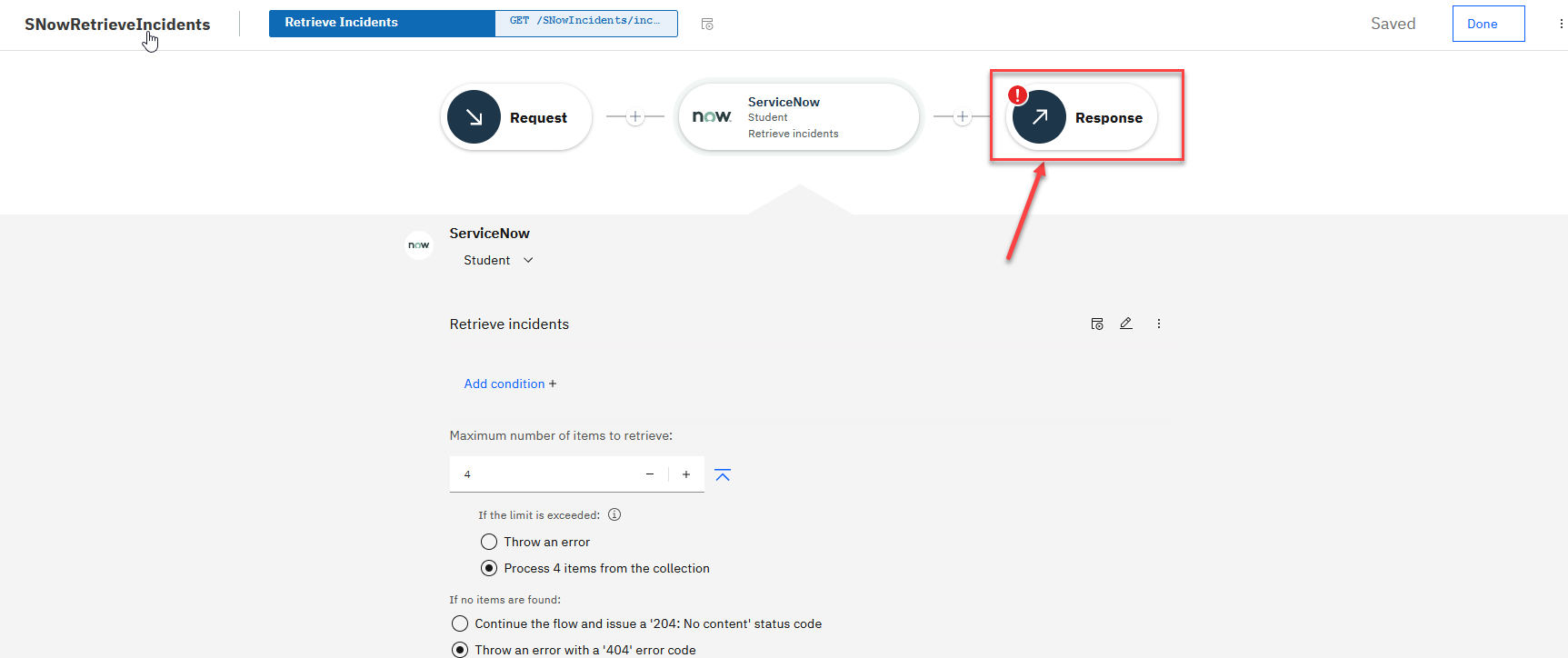This screenshot has height=658, width=1568.
Task: Click the 'Maximum number of items to retrieve' label
Action: click(561, 436)
